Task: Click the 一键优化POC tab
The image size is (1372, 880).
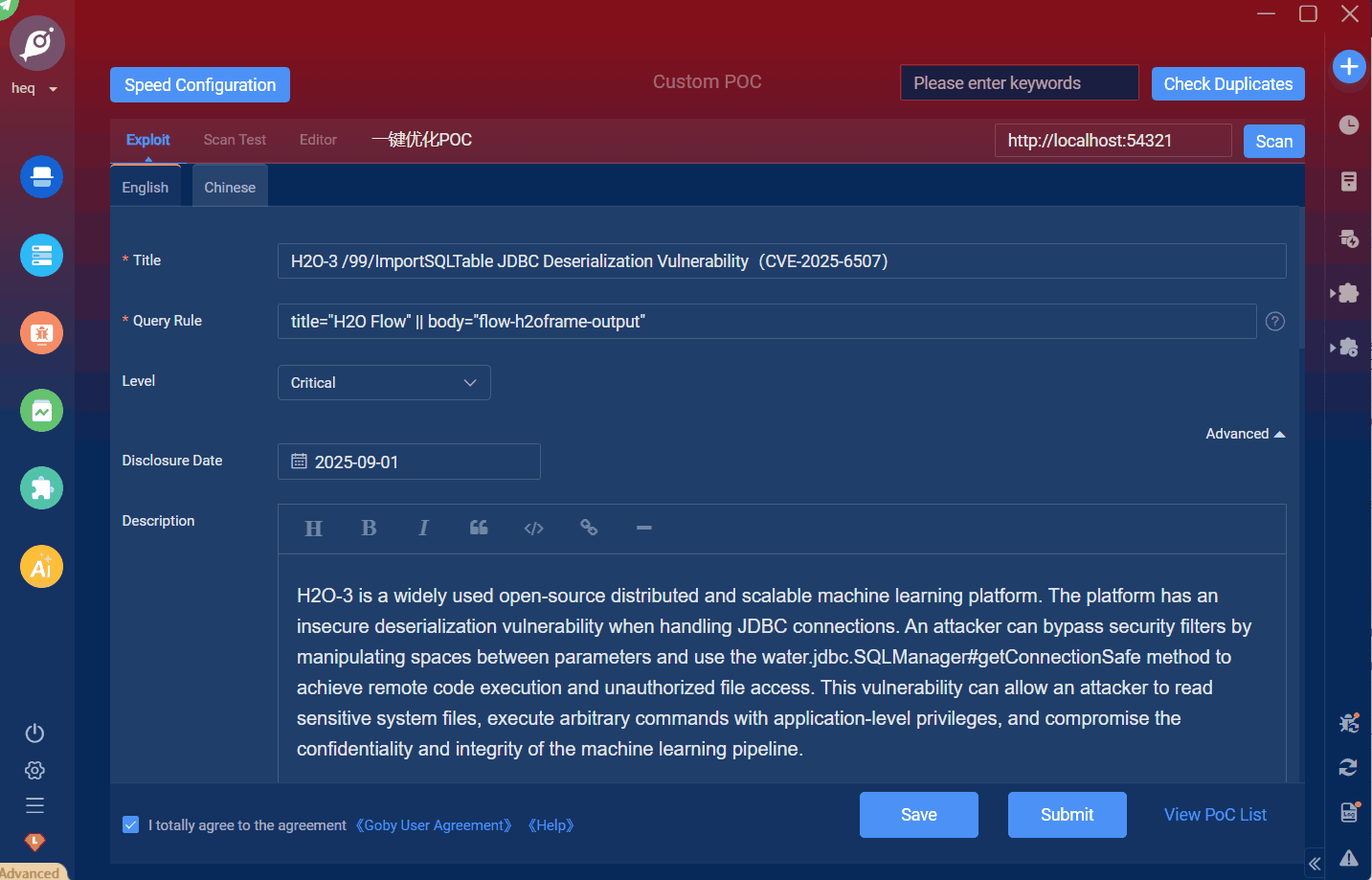Action: [422, 140]
